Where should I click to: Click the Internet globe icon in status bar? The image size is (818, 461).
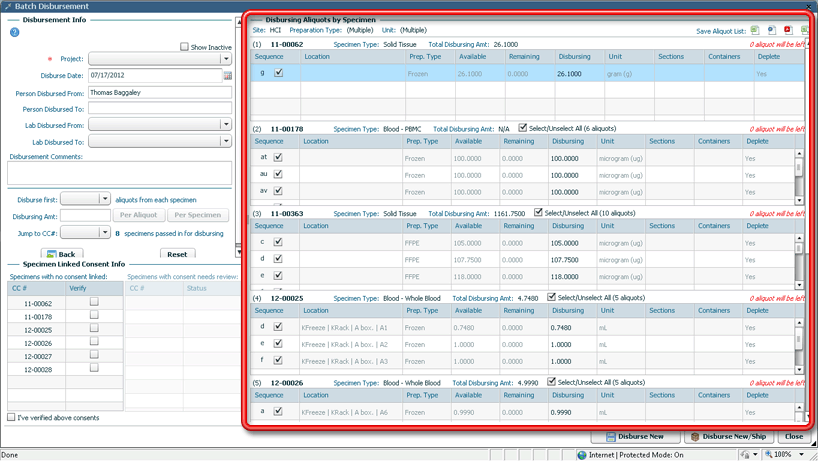[582, 455]
